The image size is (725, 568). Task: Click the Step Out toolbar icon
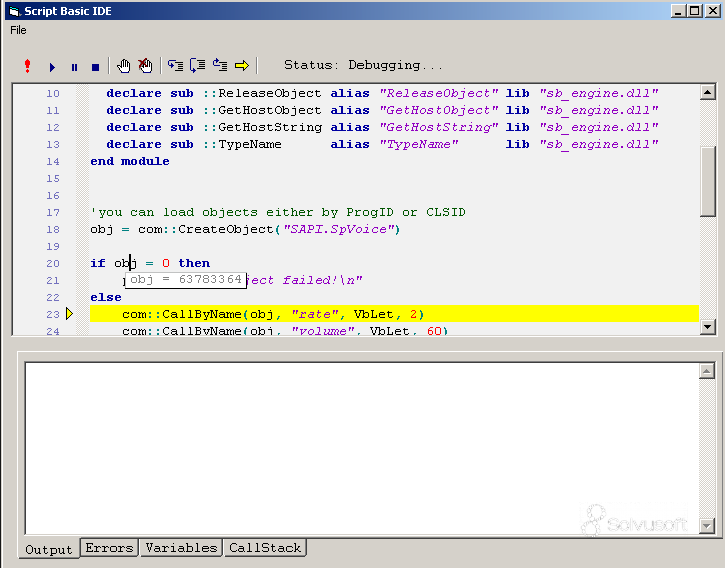pyautogui.click(x=220, y=65)
